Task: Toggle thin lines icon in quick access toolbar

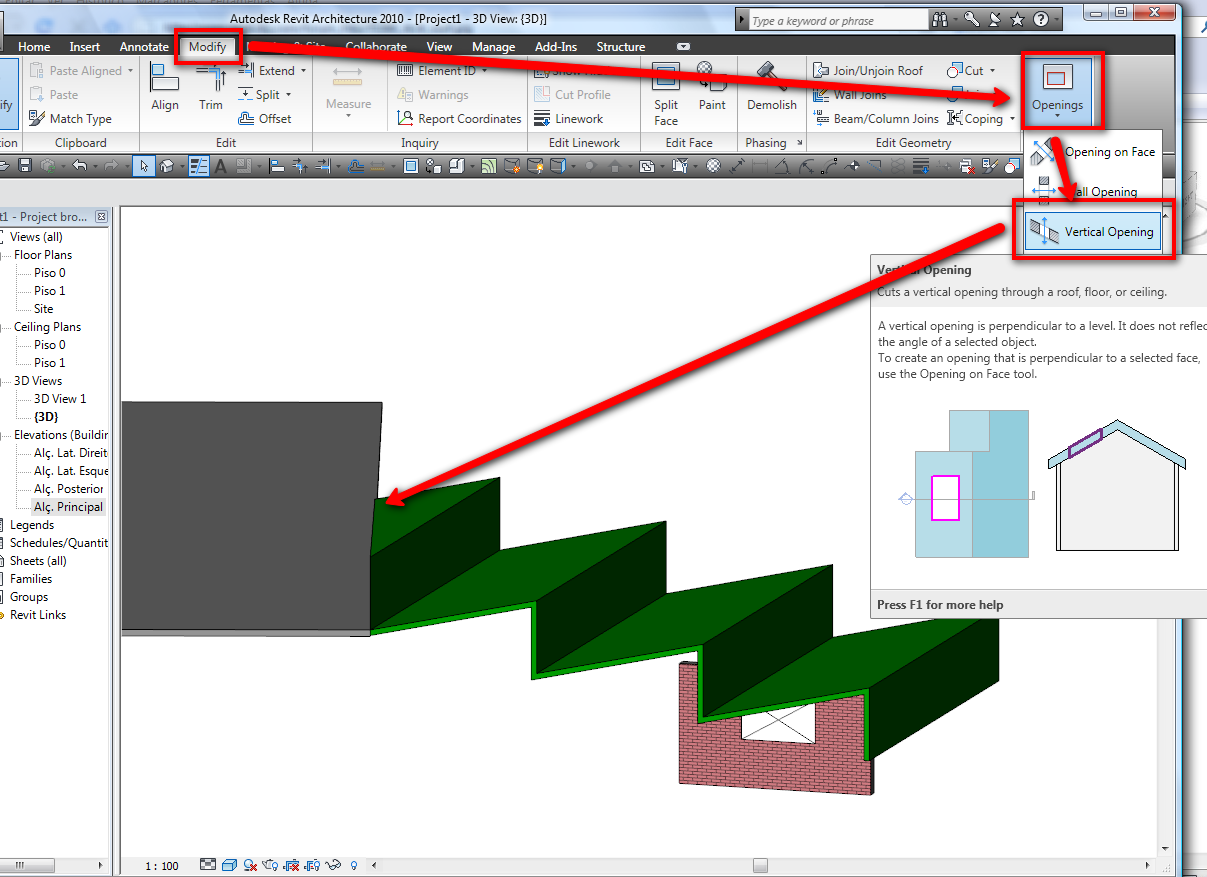Action: pyautogui.click(x=199, y=166)
